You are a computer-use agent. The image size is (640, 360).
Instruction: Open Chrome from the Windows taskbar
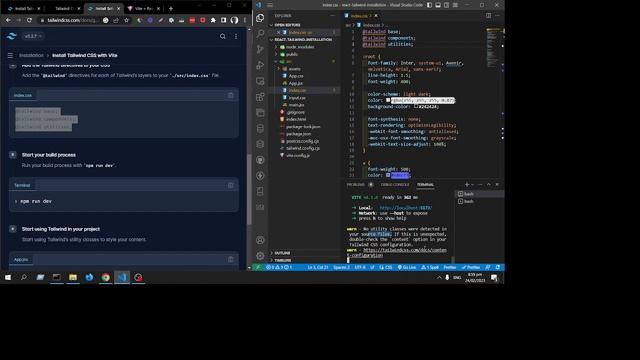[106, 278]
